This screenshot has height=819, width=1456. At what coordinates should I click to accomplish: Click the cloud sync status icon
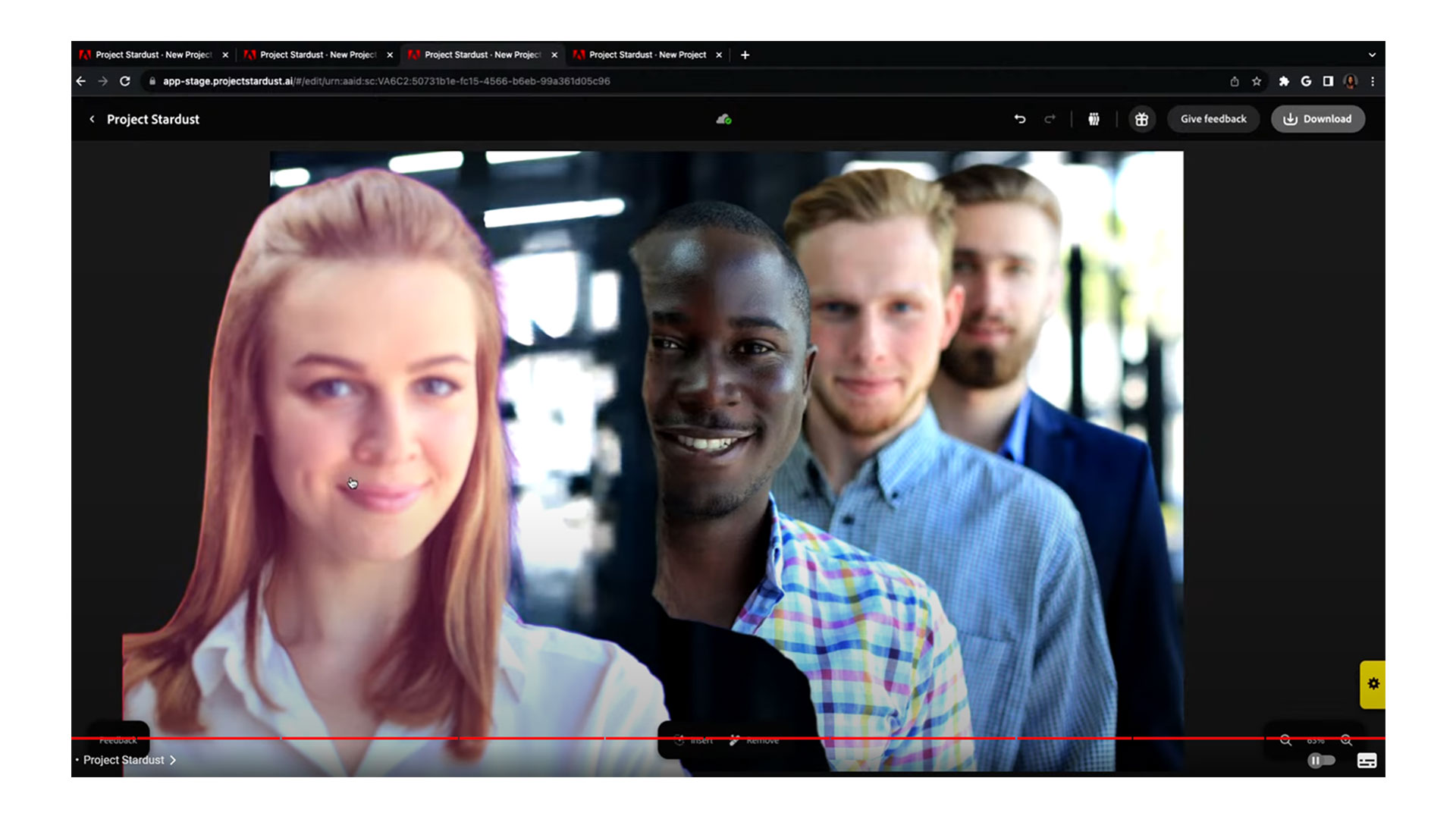click(x=723, y=119)
